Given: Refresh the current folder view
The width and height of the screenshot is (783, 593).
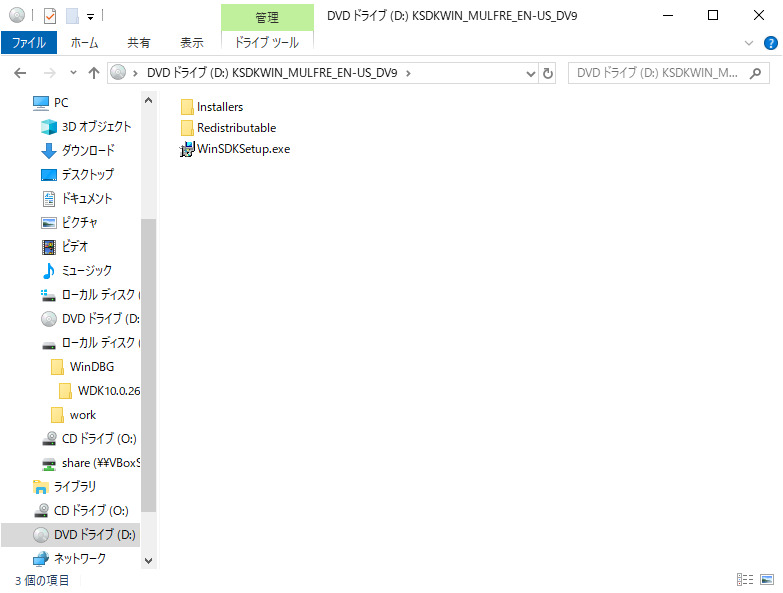Looking at the screenshot, I should coord(548,74).
